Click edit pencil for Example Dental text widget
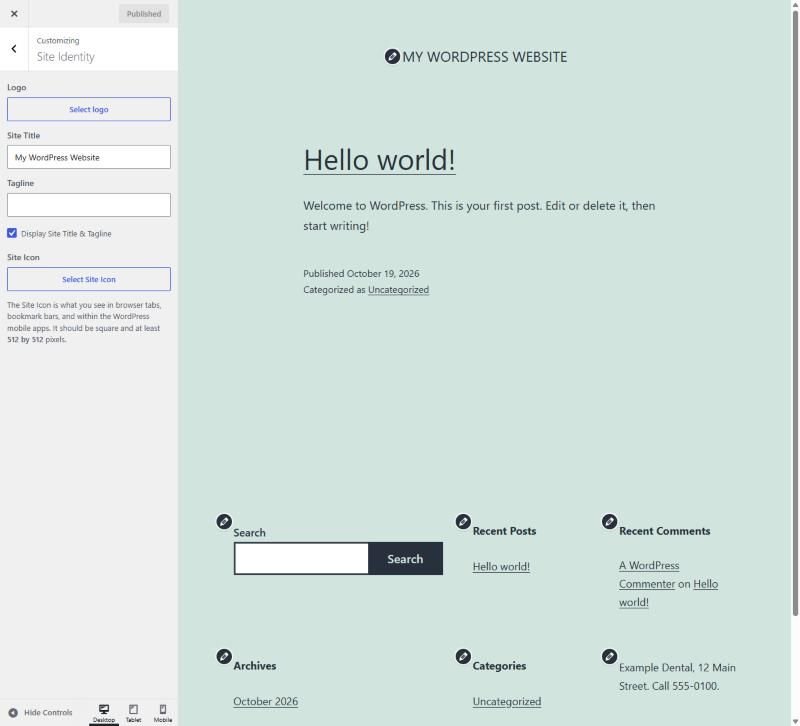Viewport: 800px width, 726px height. (609, 656)
